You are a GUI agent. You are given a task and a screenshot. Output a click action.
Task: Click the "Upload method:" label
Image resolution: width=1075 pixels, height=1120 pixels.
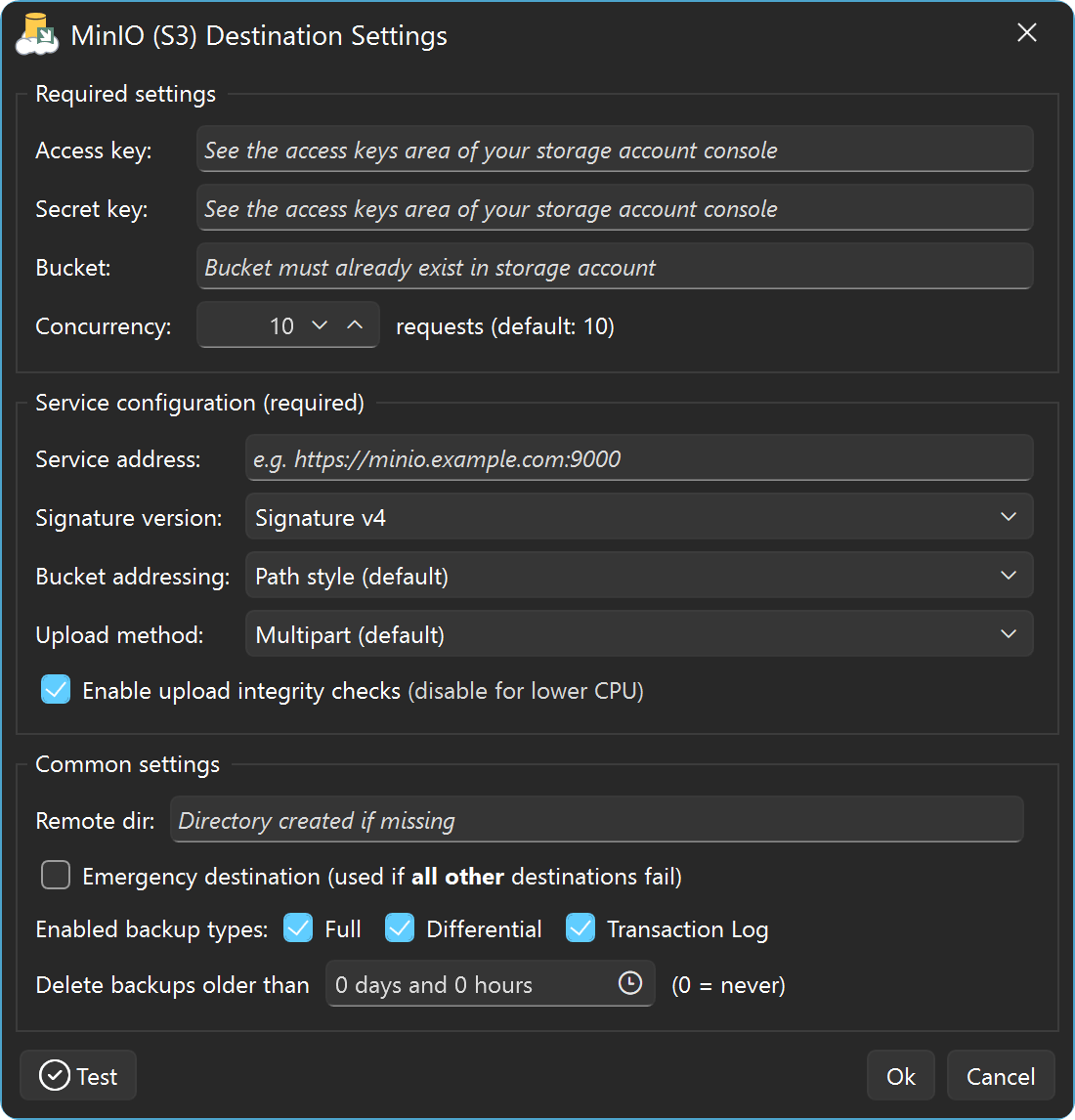coord(119,635)
